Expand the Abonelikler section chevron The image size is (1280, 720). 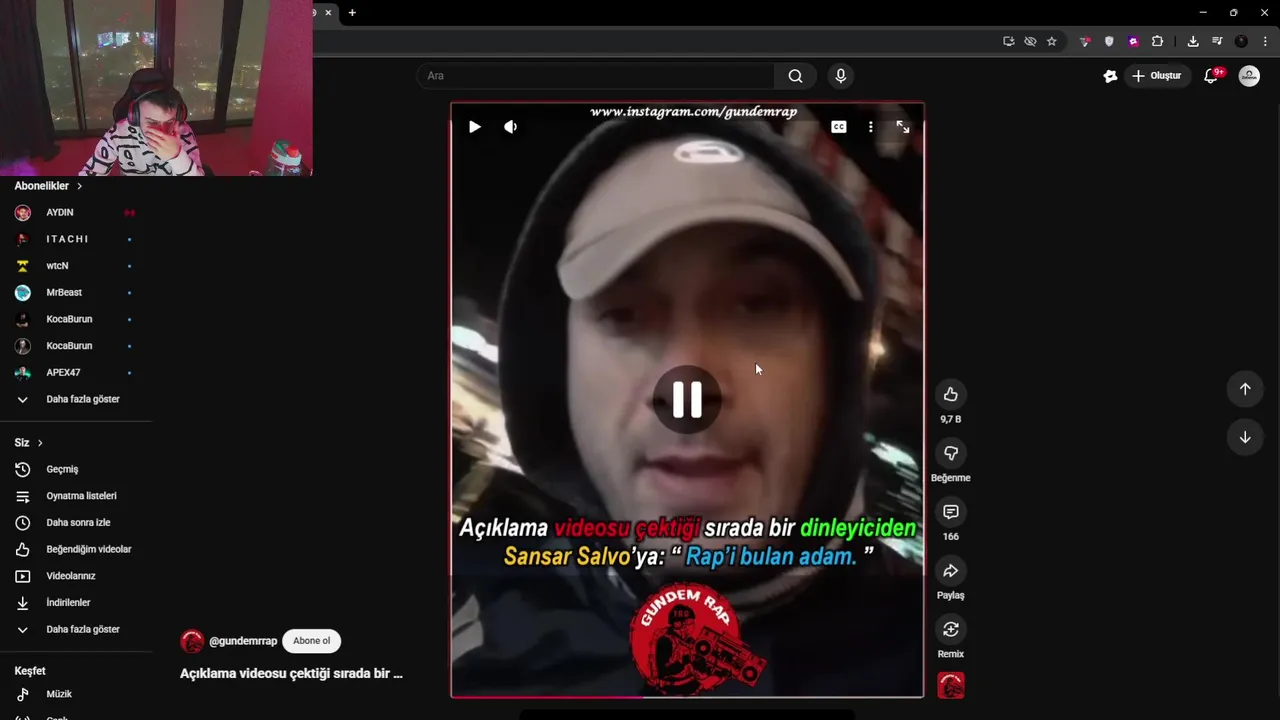tap(80, 186)
